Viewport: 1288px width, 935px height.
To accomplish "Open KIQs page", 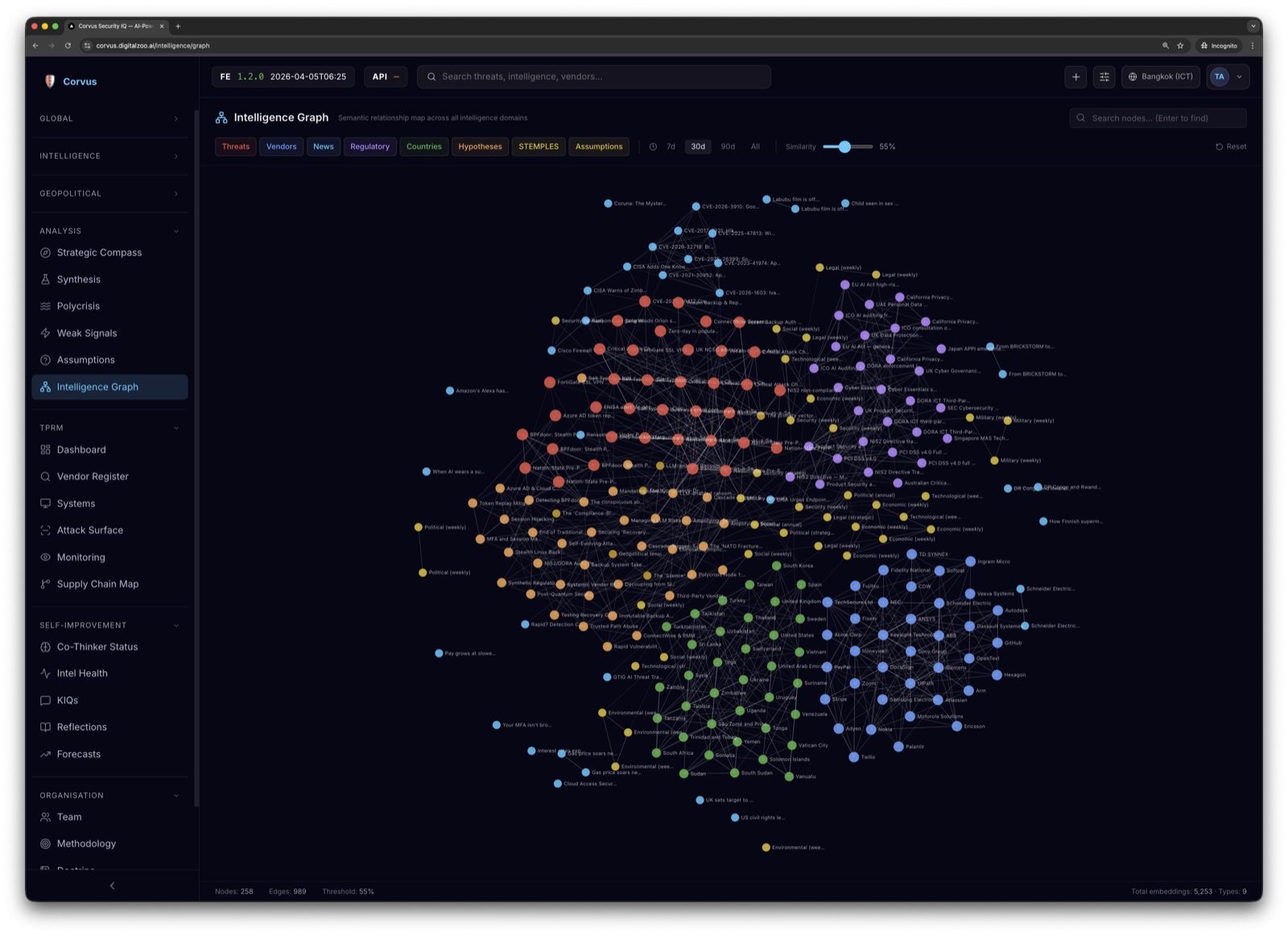I will click(109, 701).
